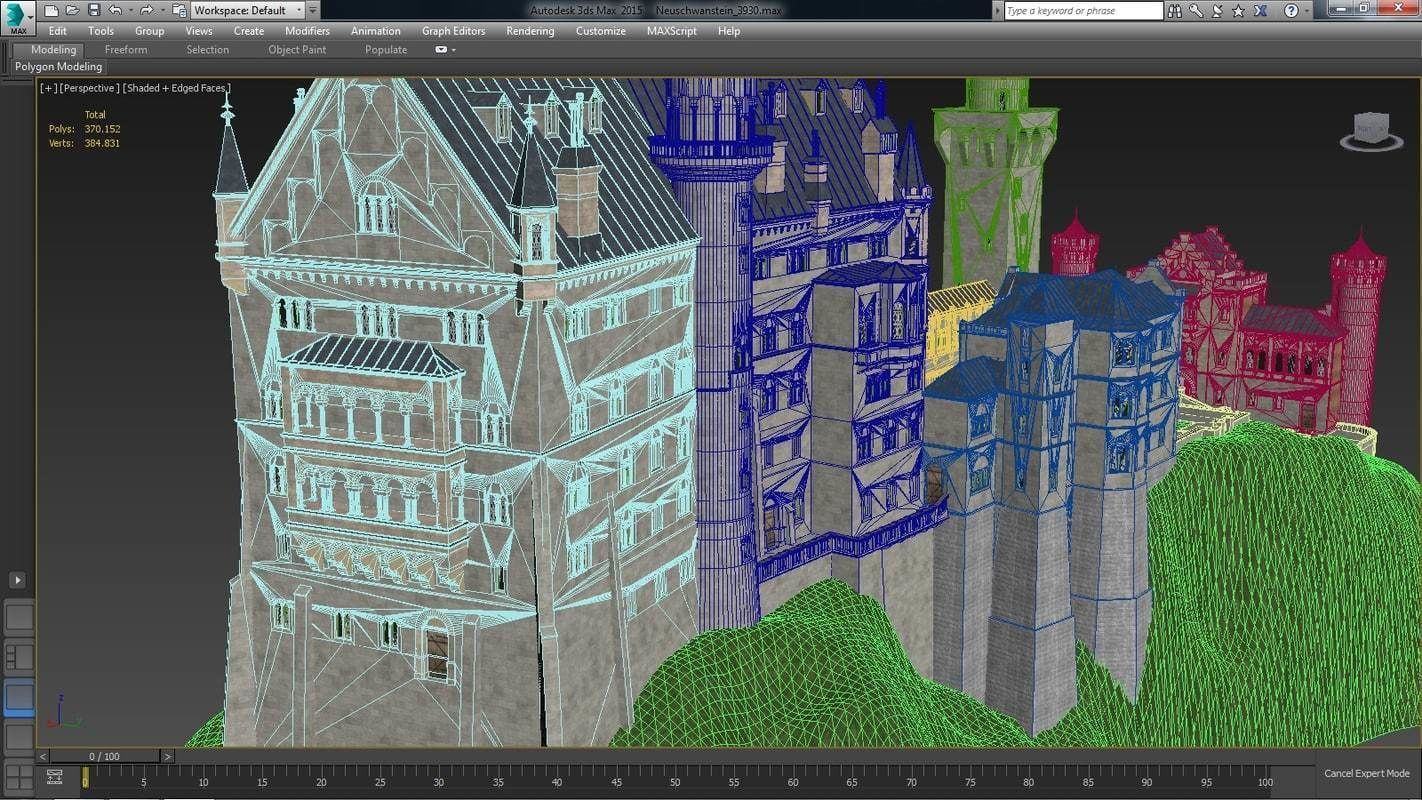
Task: Open the Tools menu
Action: [101, 31]
